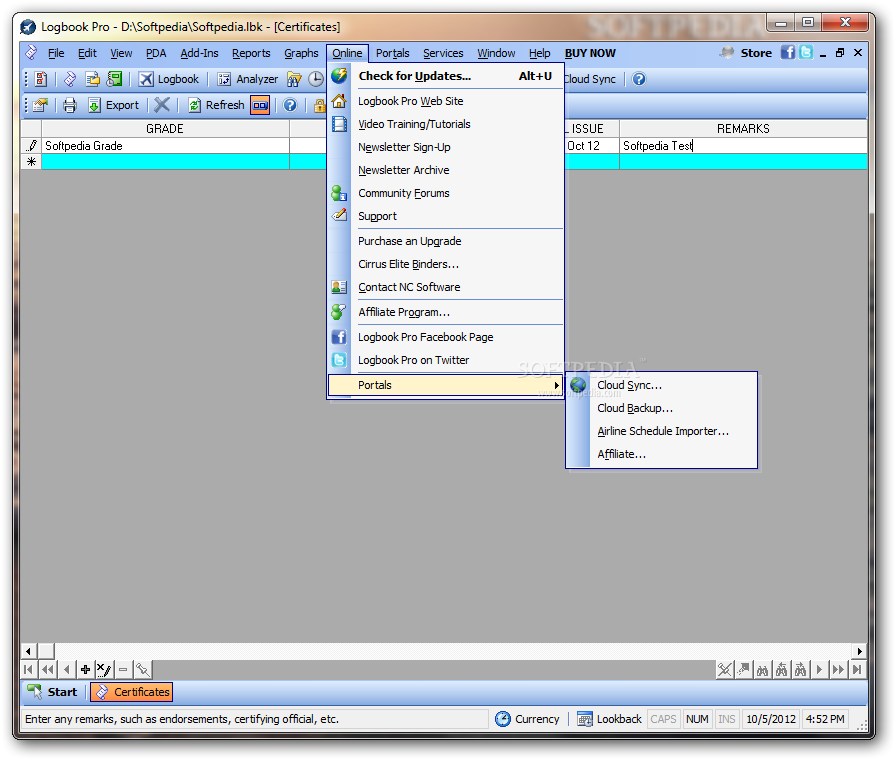Image resolution: width=896 pixels, height=760 pixels.
Task: Click the clock icon in top toolbar
Action: pyautogui.click(x=315, y=79)
